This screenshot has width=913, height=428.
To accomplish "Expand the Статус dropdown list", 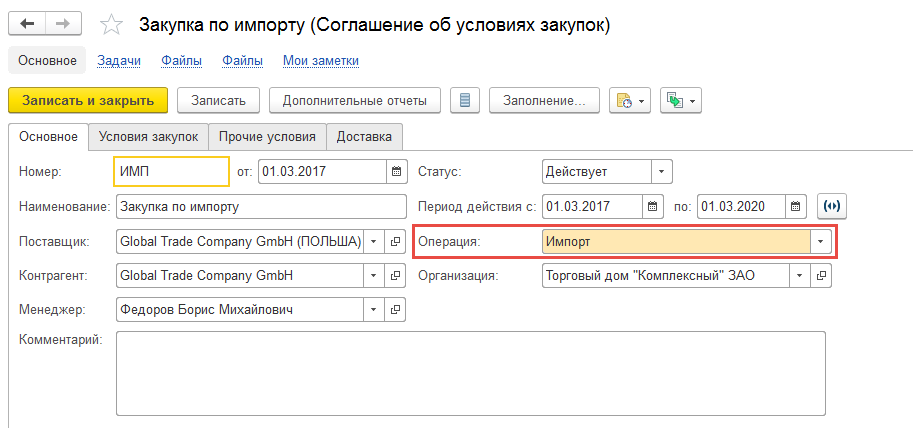I will click(x=662, y=171).
